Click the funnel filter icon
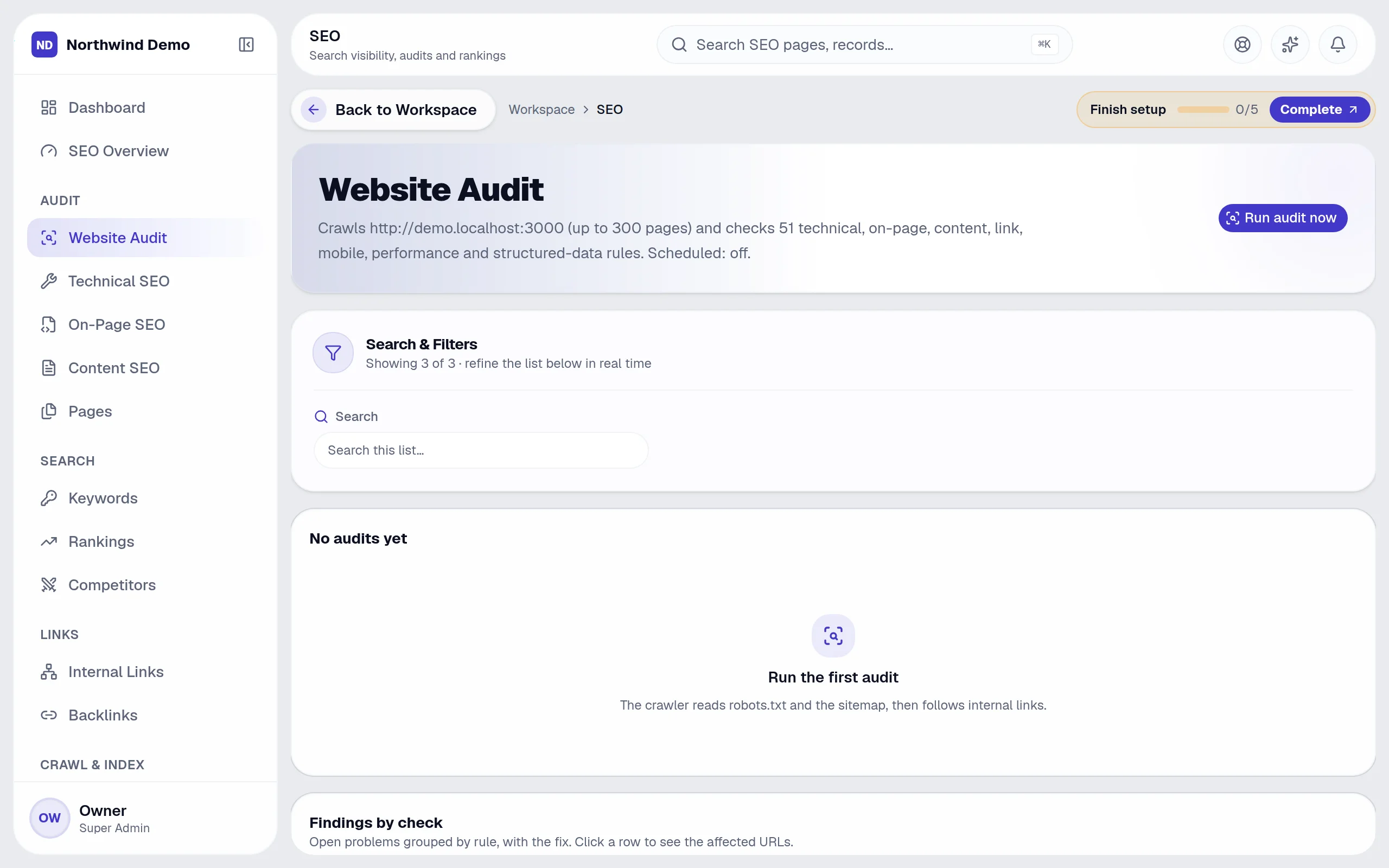This screenshot has height=868, width=1389. point(333,353)
